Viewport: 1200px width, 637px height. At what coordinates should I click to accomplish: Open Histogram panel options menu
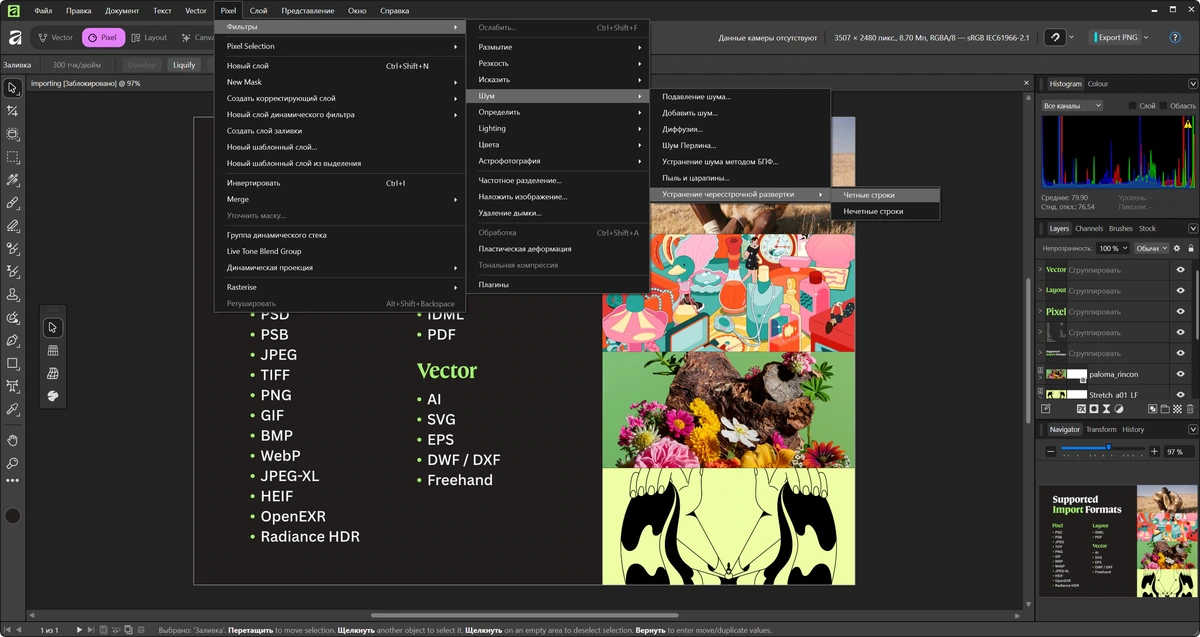1192,84
